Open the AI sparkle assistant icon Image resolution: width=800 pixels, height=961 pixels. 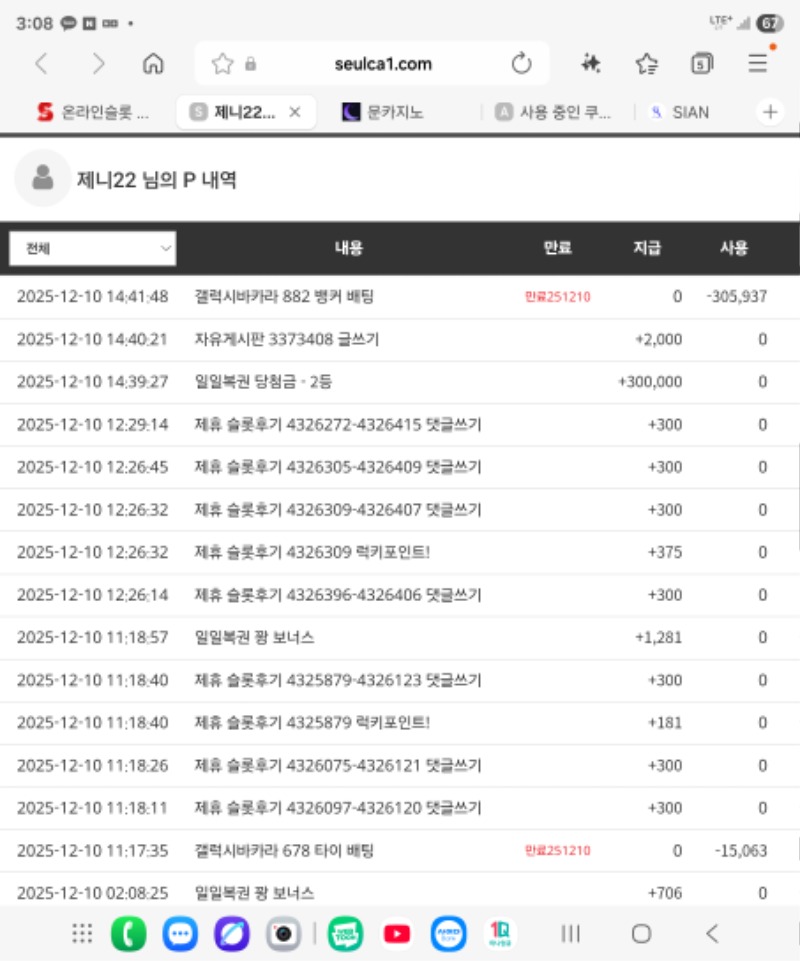pos(591,64)
